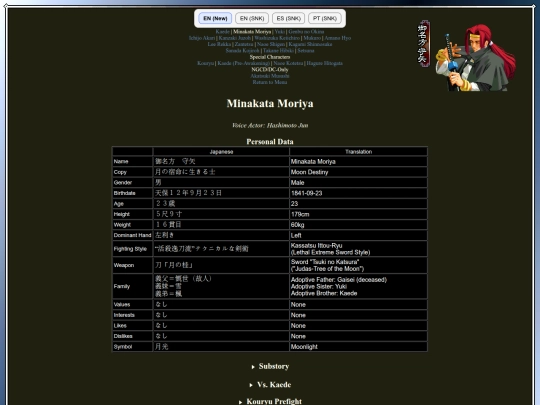Select the Moonlight symbol cell
The image size is (540, 405).
(x=359, y=346)
